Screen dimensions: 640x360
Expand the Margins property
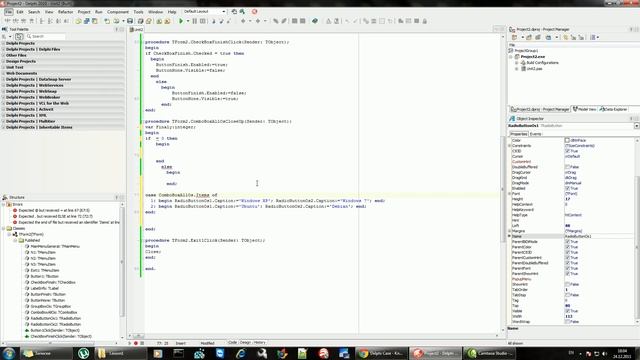[x=509, y=231]
